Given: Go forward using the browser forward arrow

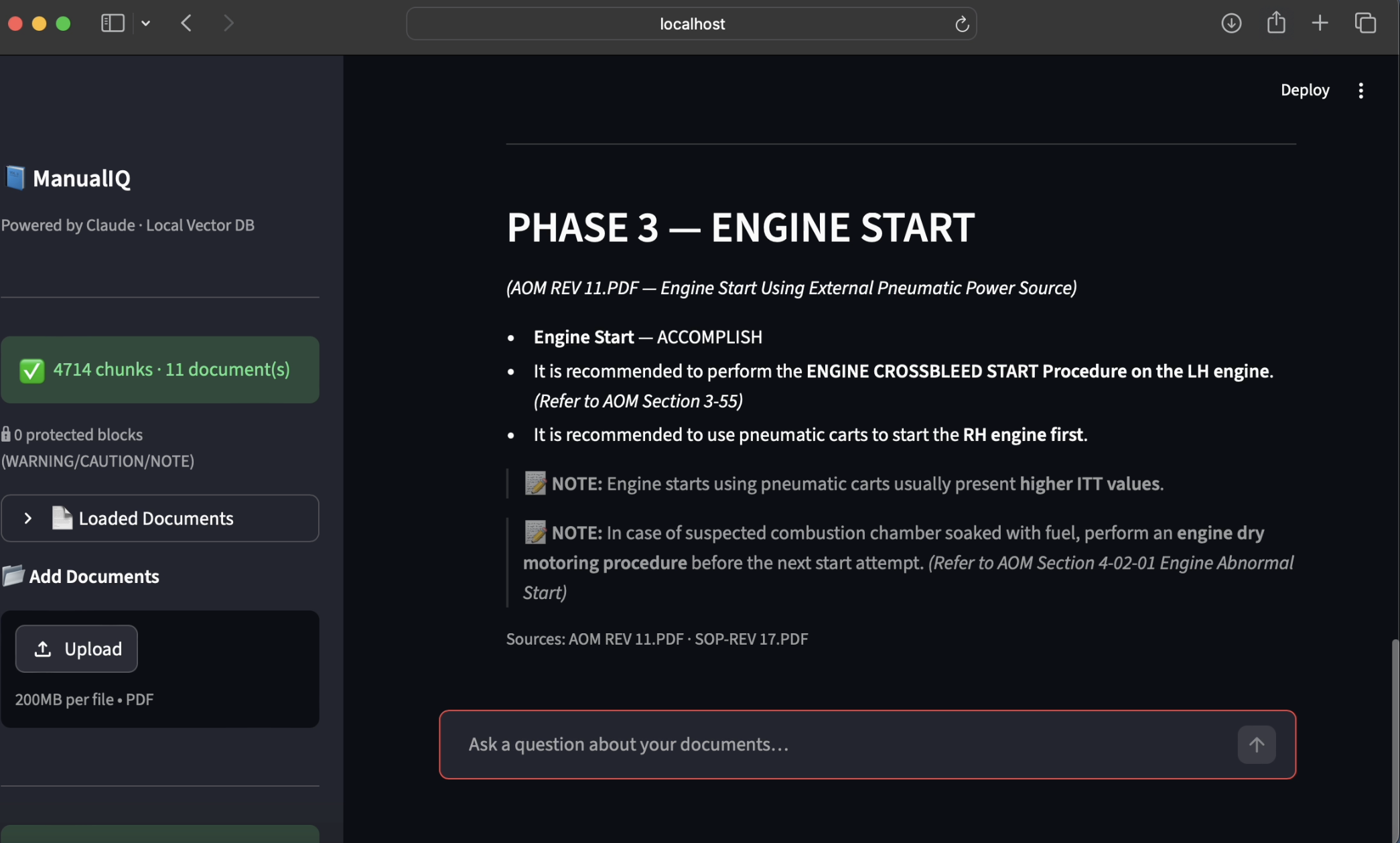Looking at the screenshot, I should (228, 23).
